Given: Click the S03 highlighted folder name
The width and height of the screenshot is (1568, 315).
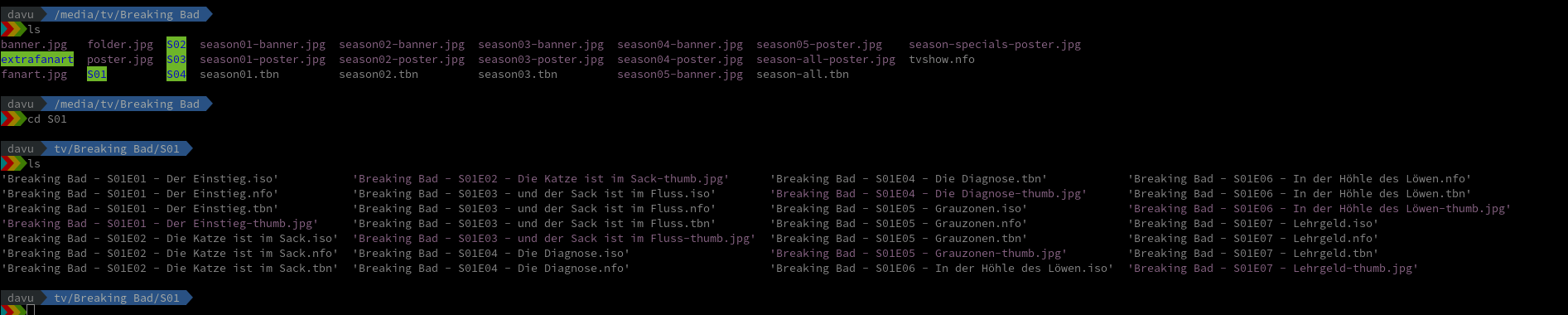Looking at the screenshot, I should [x=176, y=60].
